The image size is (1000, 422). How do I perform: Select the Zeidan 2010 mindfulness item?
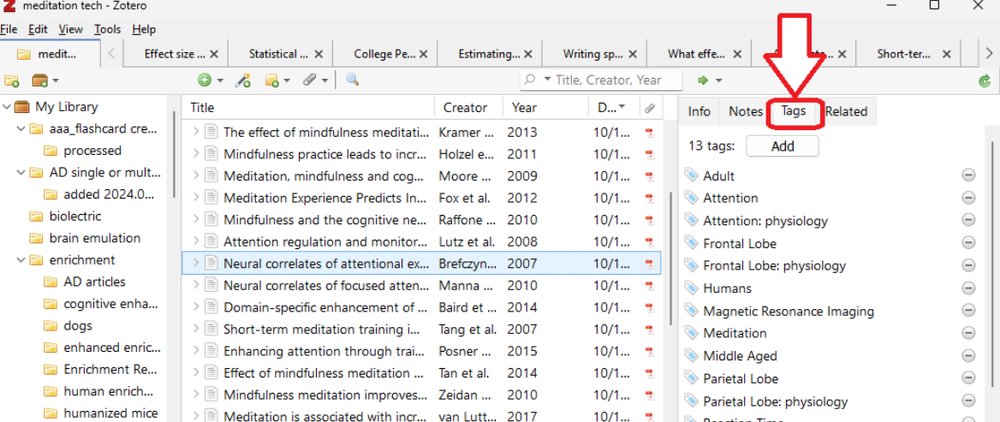tap(421, 395)
